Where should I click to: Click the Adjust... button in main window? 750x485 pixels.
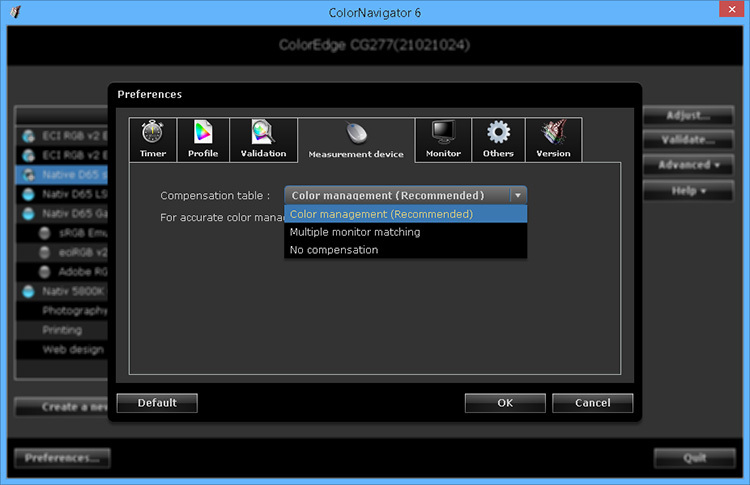point(688,115)
